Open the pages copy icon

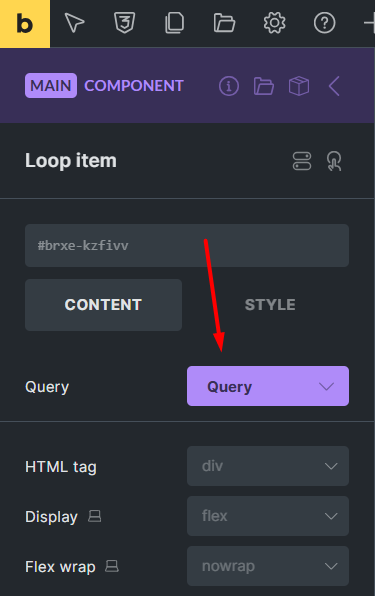click(174, 23)
